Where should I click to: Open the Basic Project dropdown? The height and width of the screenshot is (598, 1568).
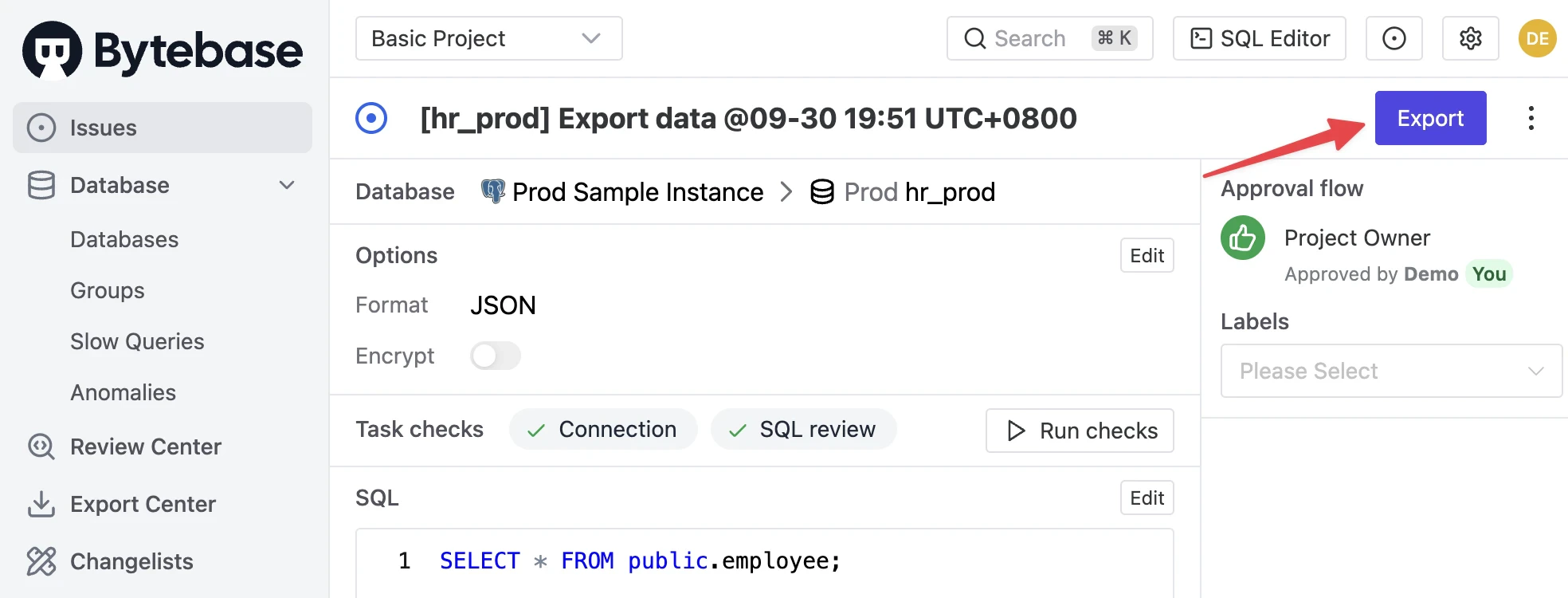tap(488, 38)
